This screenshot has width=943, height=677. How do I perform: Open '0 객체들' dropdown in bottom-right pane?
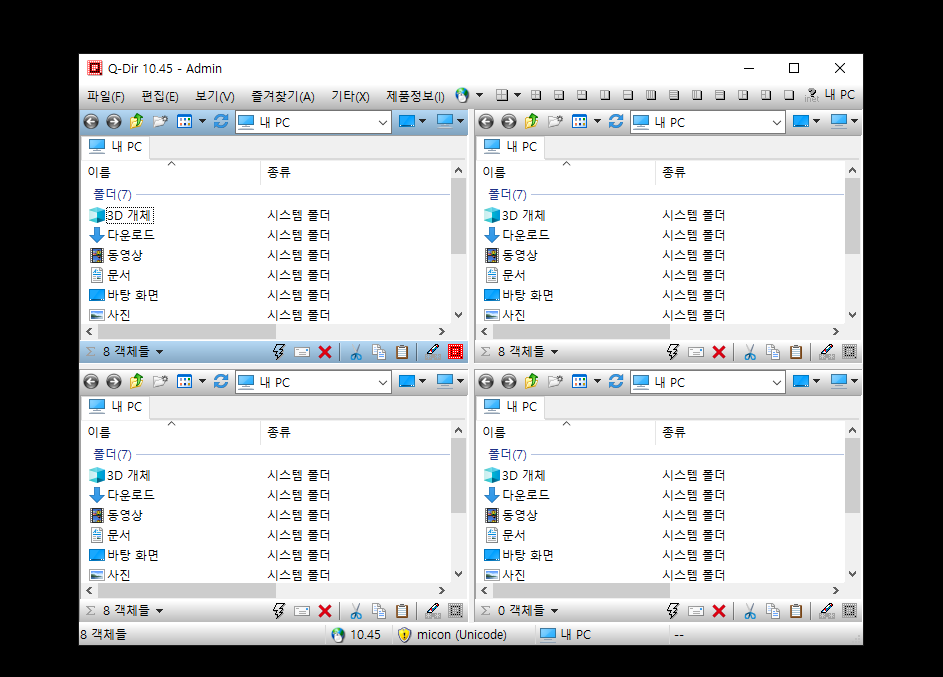point(554,611)
